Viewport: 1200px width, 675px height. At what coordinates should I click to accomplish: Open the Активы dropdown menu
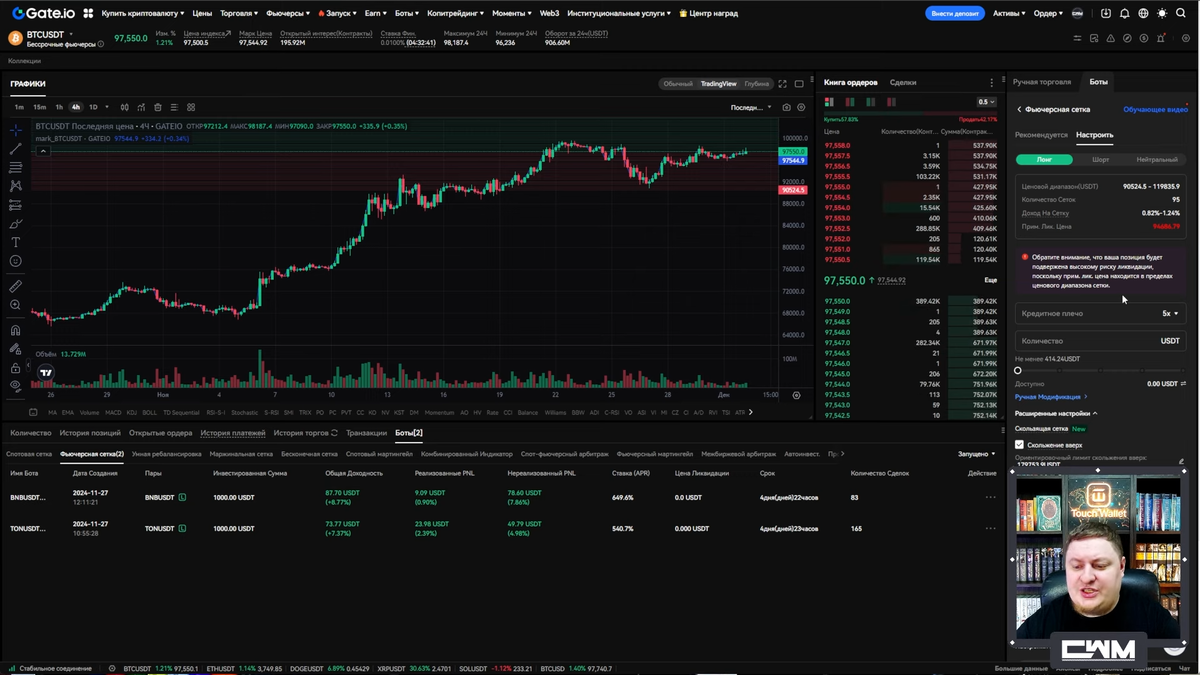pos(1009,14)
